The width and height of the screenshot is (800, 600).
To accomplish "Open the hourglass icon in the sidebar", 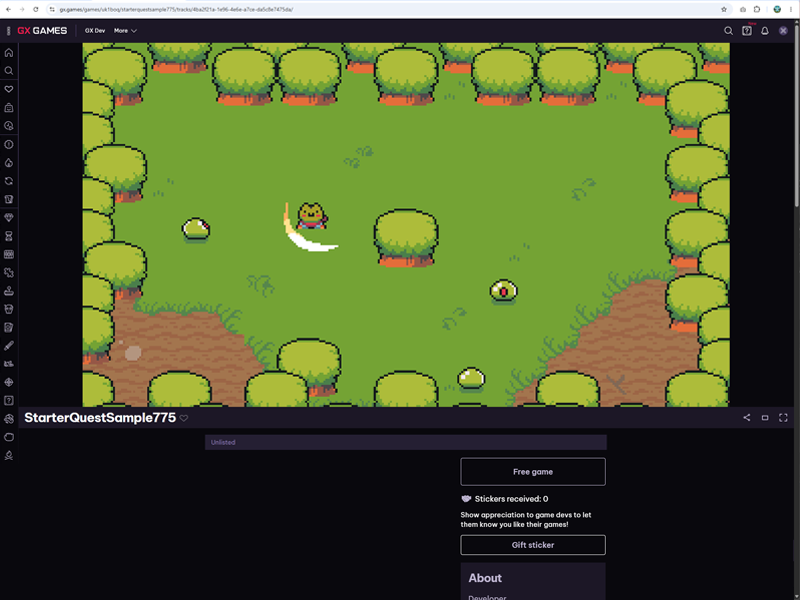I will 9,236.
